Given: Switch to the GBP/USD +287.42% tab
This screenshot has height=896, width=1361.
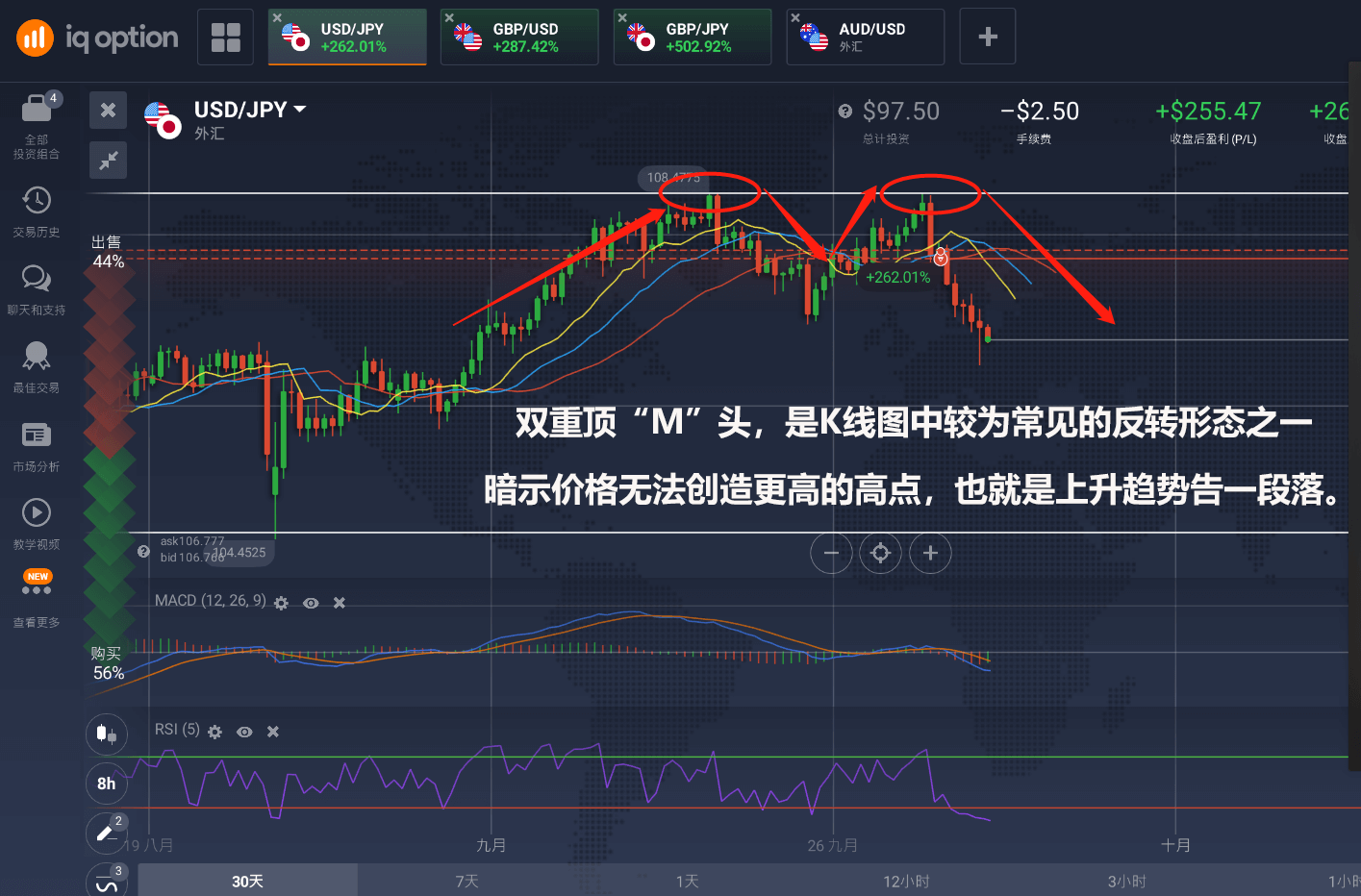Looking at the screenshot, I should tap(519, 37).
